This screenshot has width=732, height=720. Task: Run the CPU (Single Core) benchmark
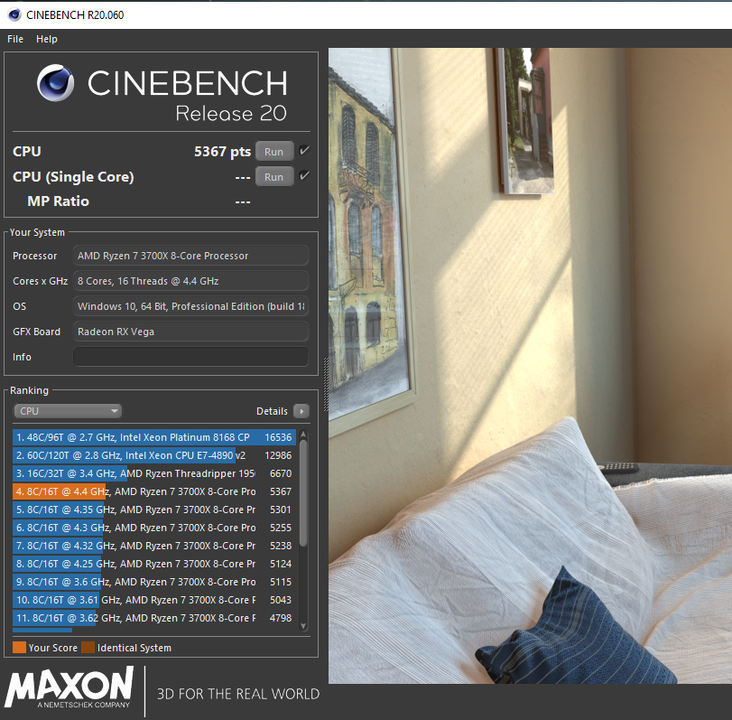click(x=274, y=176)
